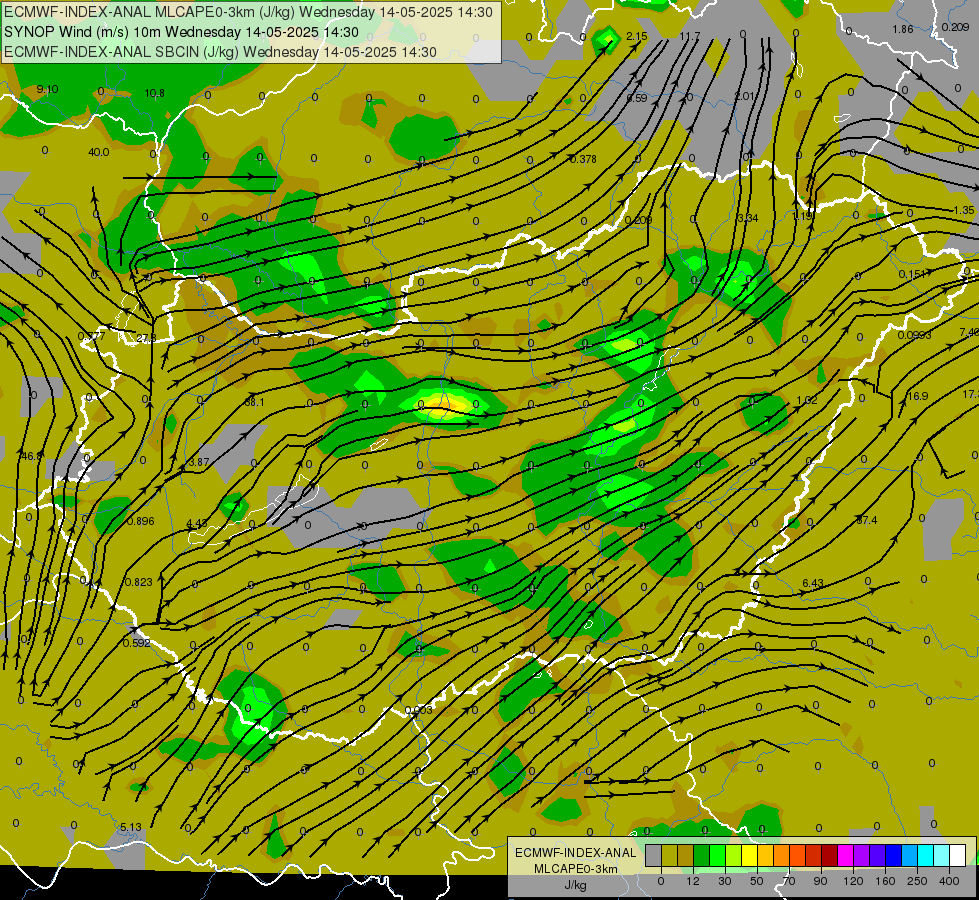Click the map value 10.8
This screenshot has height=900, width=979.
155,94
